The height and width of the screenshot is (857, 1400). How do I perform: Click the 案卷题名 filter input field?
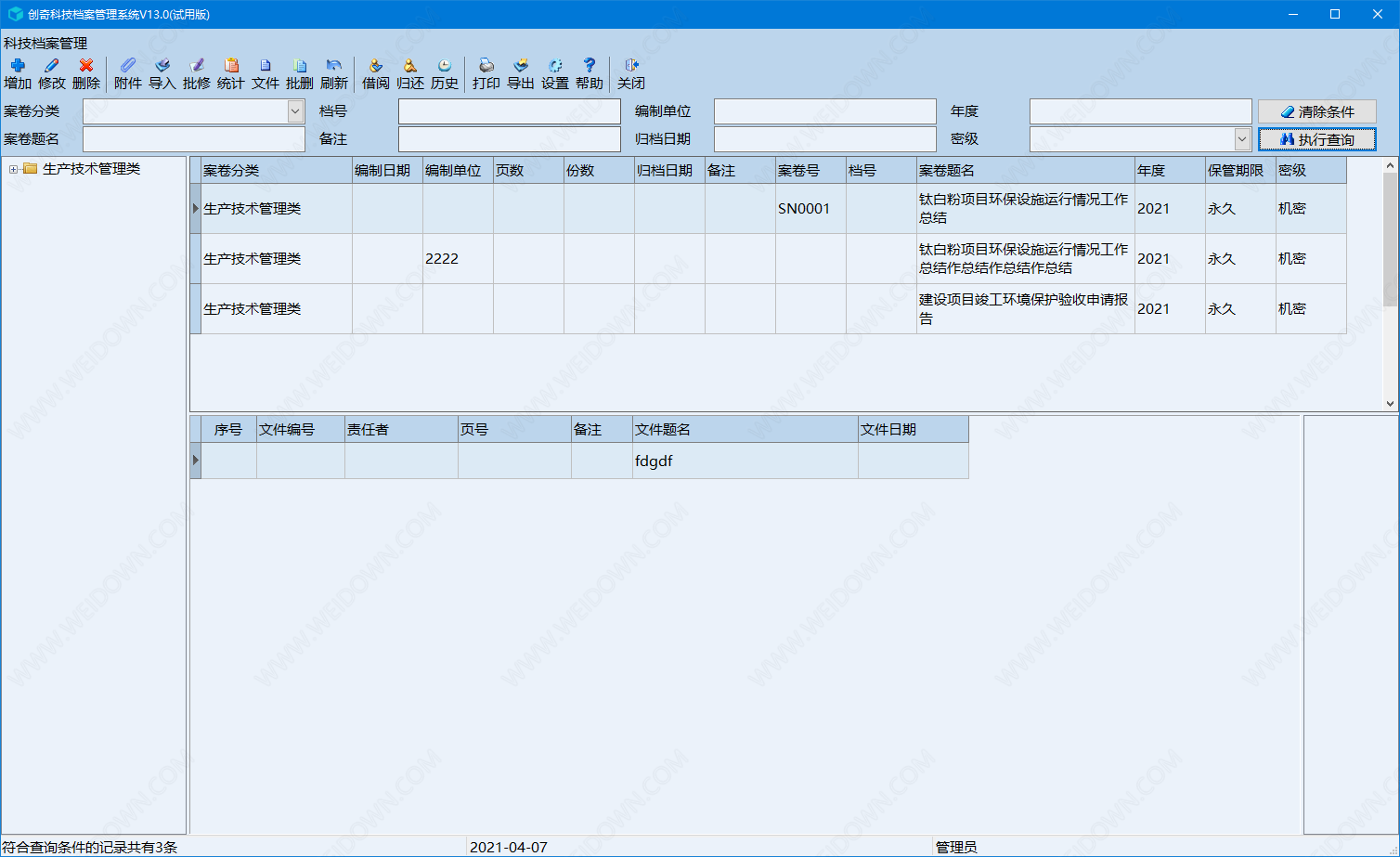click(x=194, y=139)
